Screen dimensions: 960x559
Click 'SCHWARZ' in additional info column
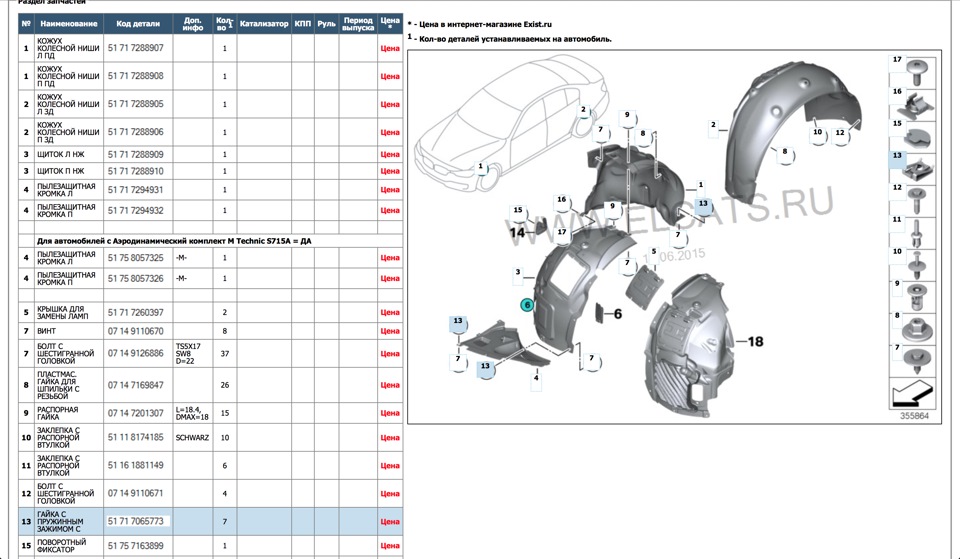[192, 438]
